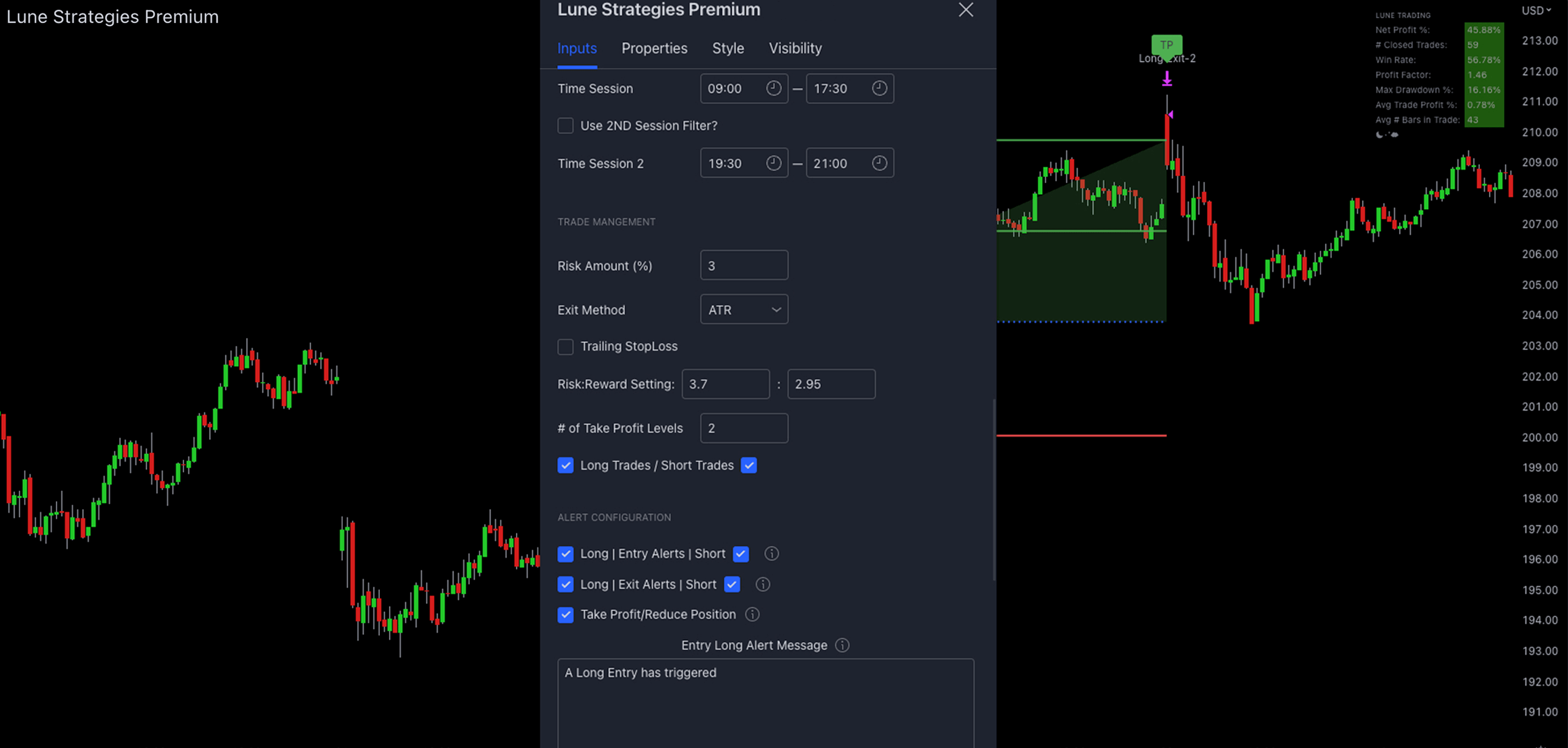The height and width of the screenshot is (748, 1568).
Task: Click info icon next to Entry Alerts
Action: (771, 553)
